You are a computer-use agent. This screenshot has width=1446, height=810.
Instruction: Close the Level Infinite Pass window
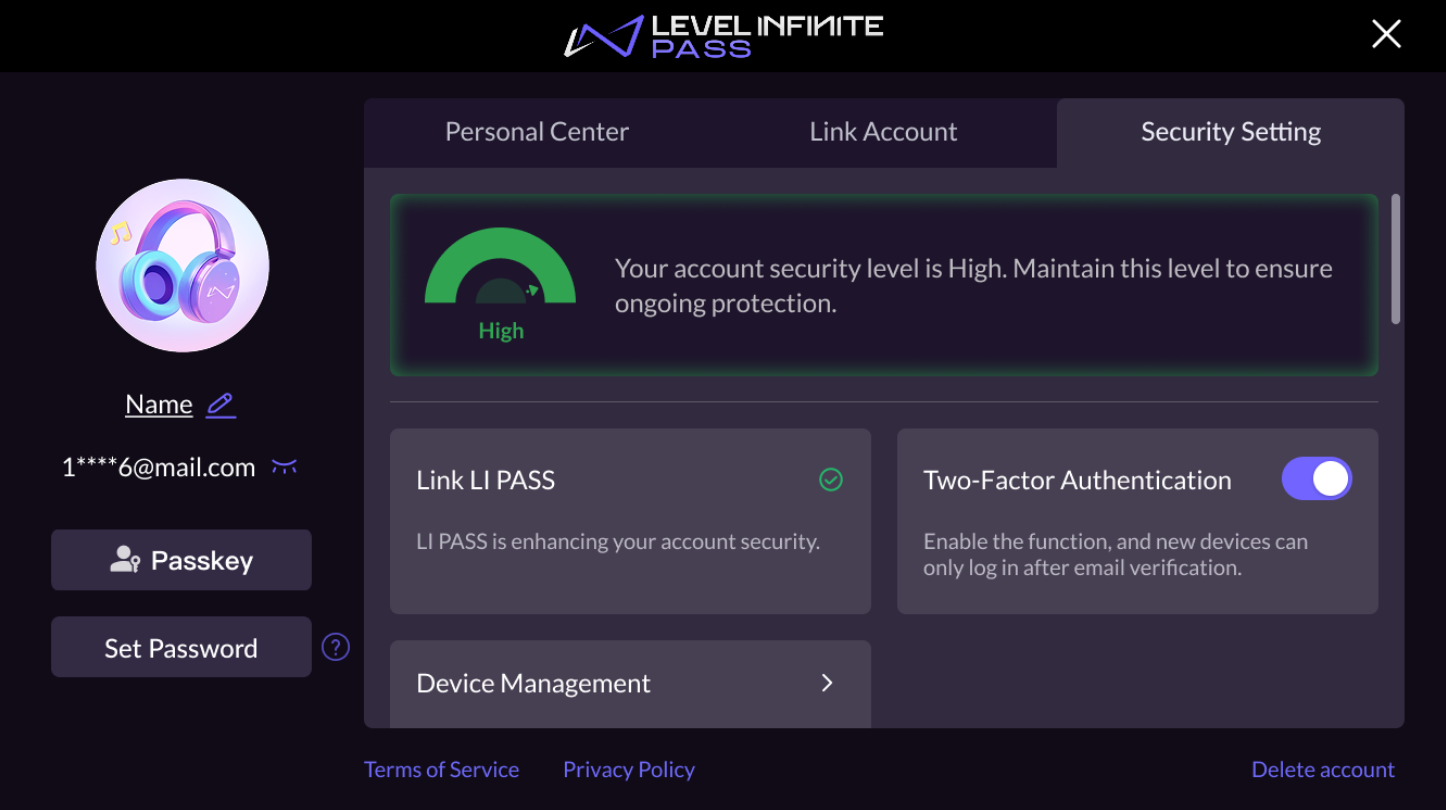(x=1386, y=33)
